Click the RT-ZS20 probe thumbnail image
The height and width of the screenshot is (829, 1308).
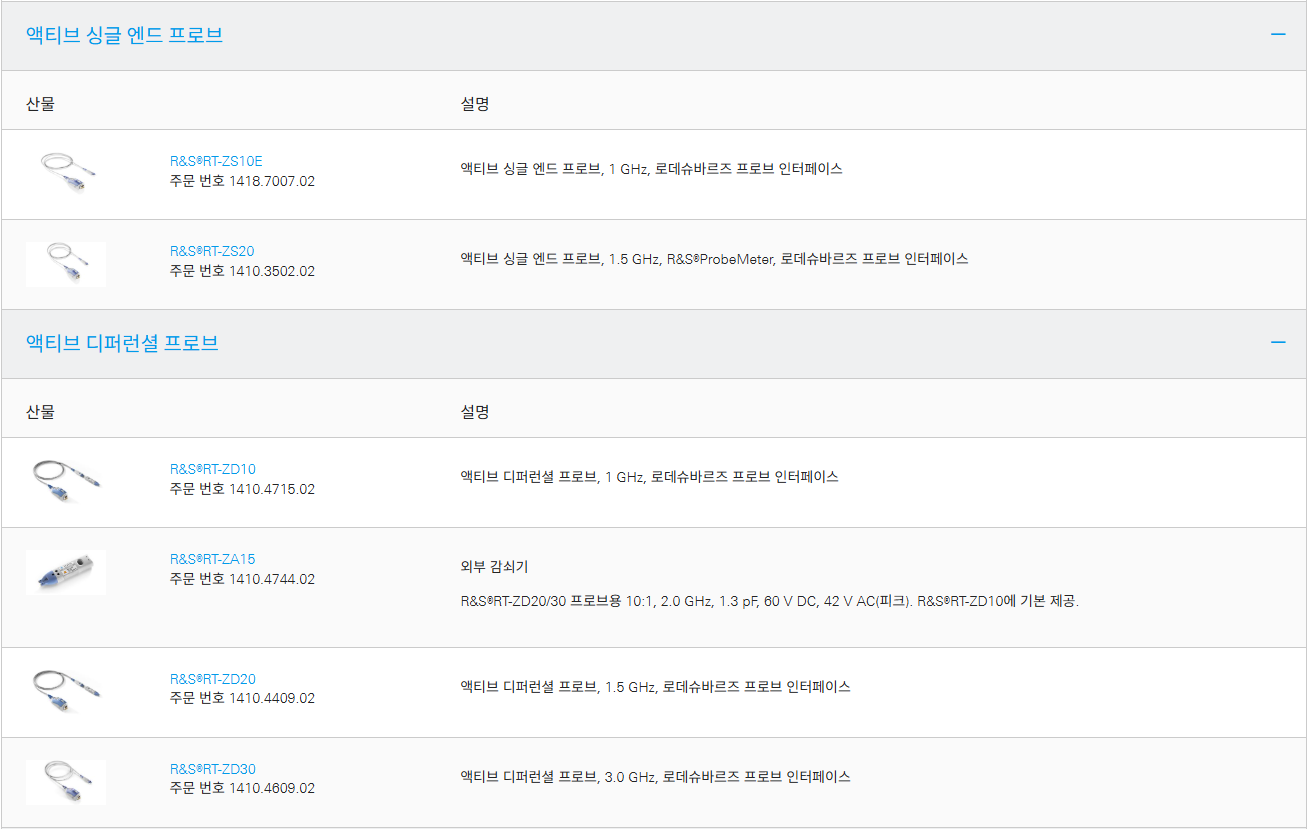(66, 263)
